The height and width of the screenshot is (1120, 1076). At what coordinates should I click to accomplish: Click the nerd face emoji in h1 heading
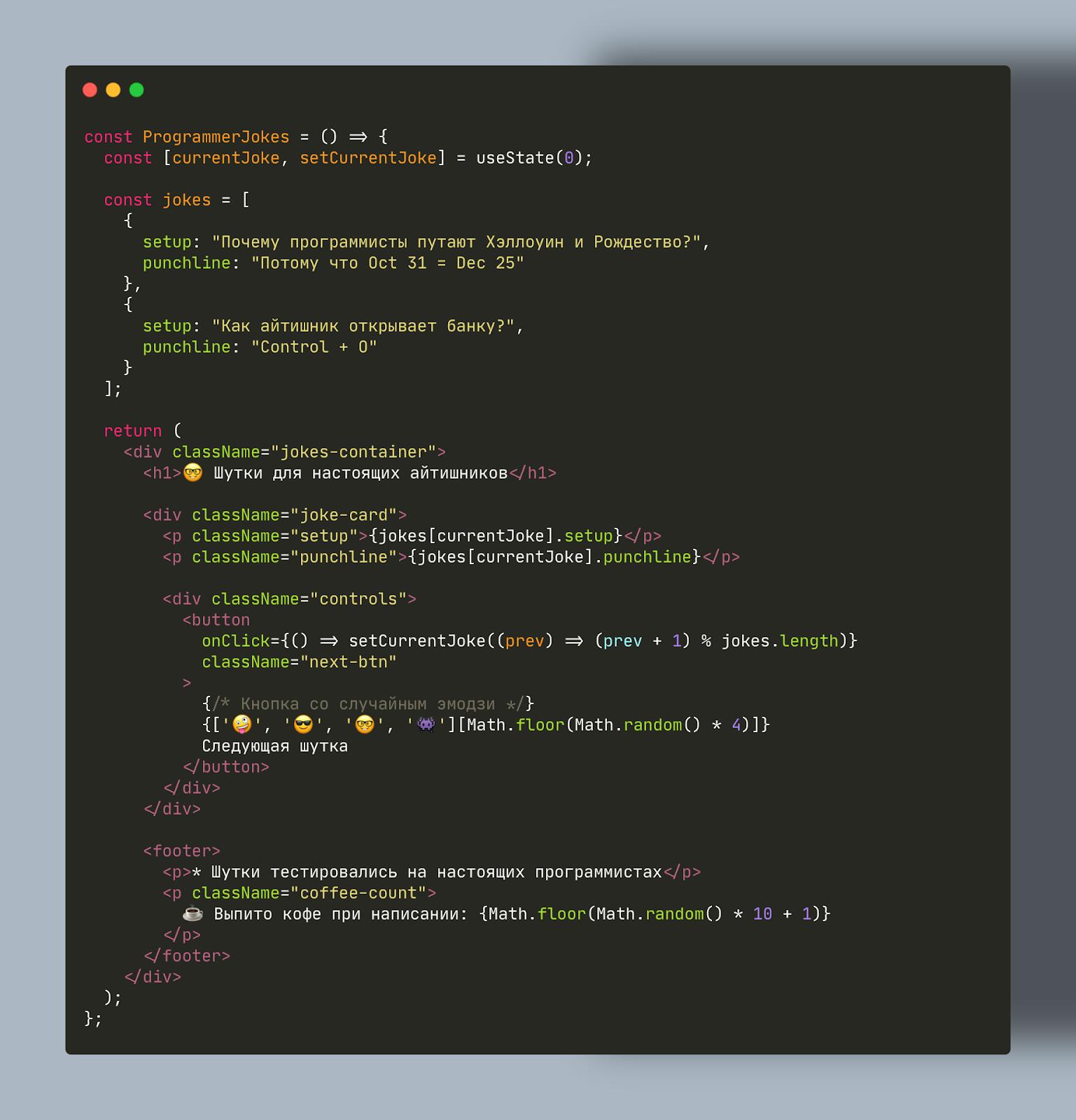pos(193,472)
